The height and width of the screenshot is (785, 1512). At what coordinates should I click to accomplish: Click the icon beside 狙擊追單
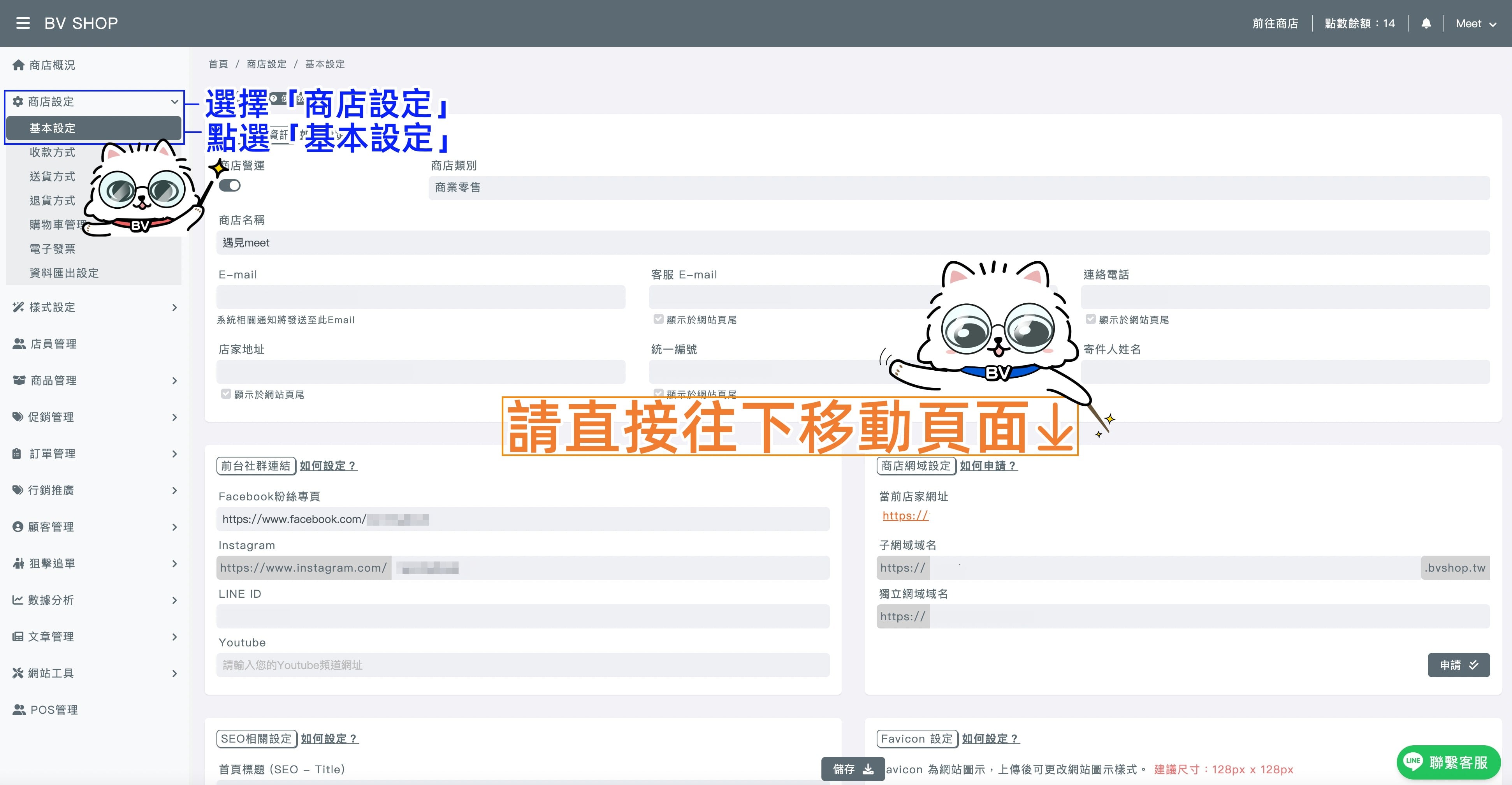pos(19,564)
